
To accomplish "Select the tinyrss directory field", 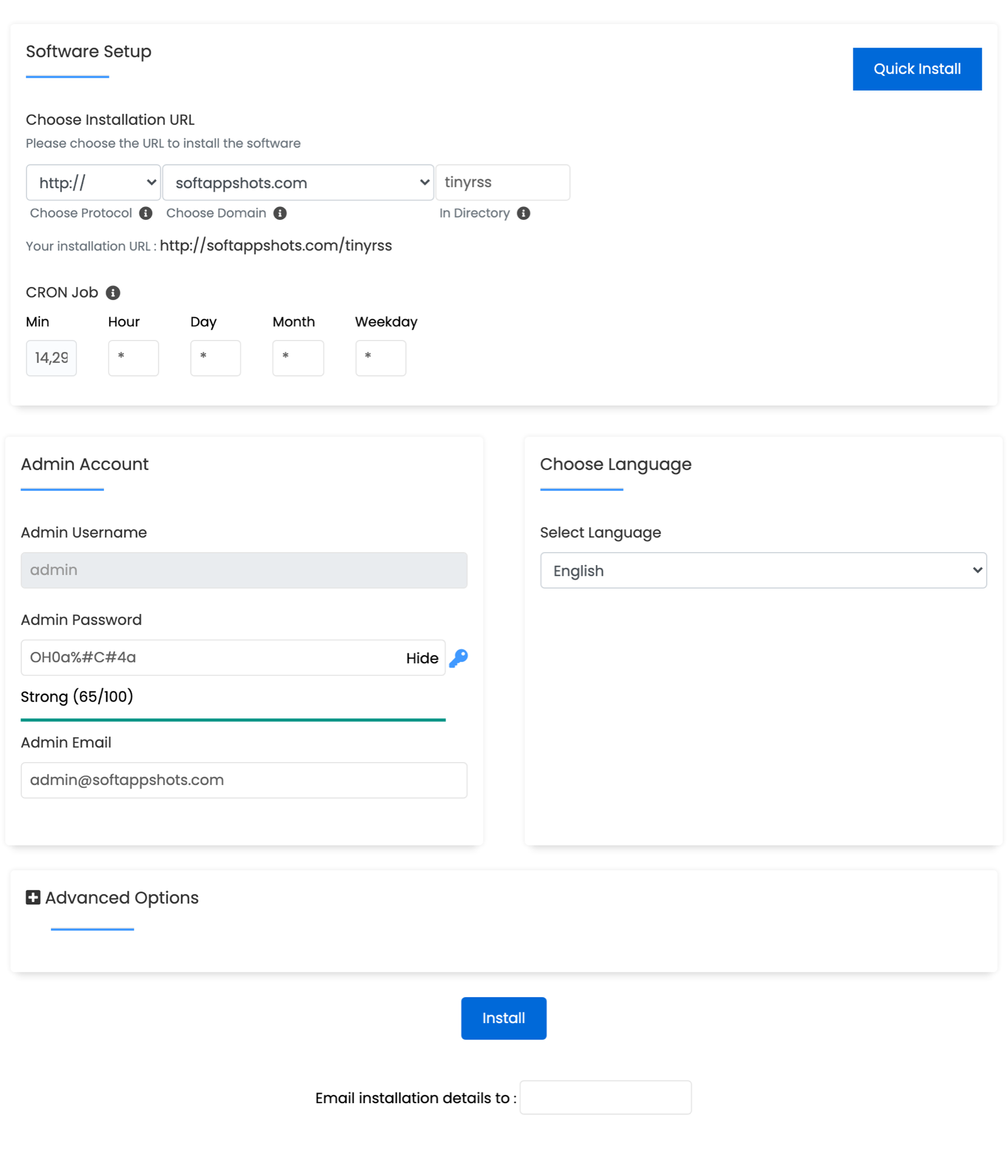I will (503, 182).
